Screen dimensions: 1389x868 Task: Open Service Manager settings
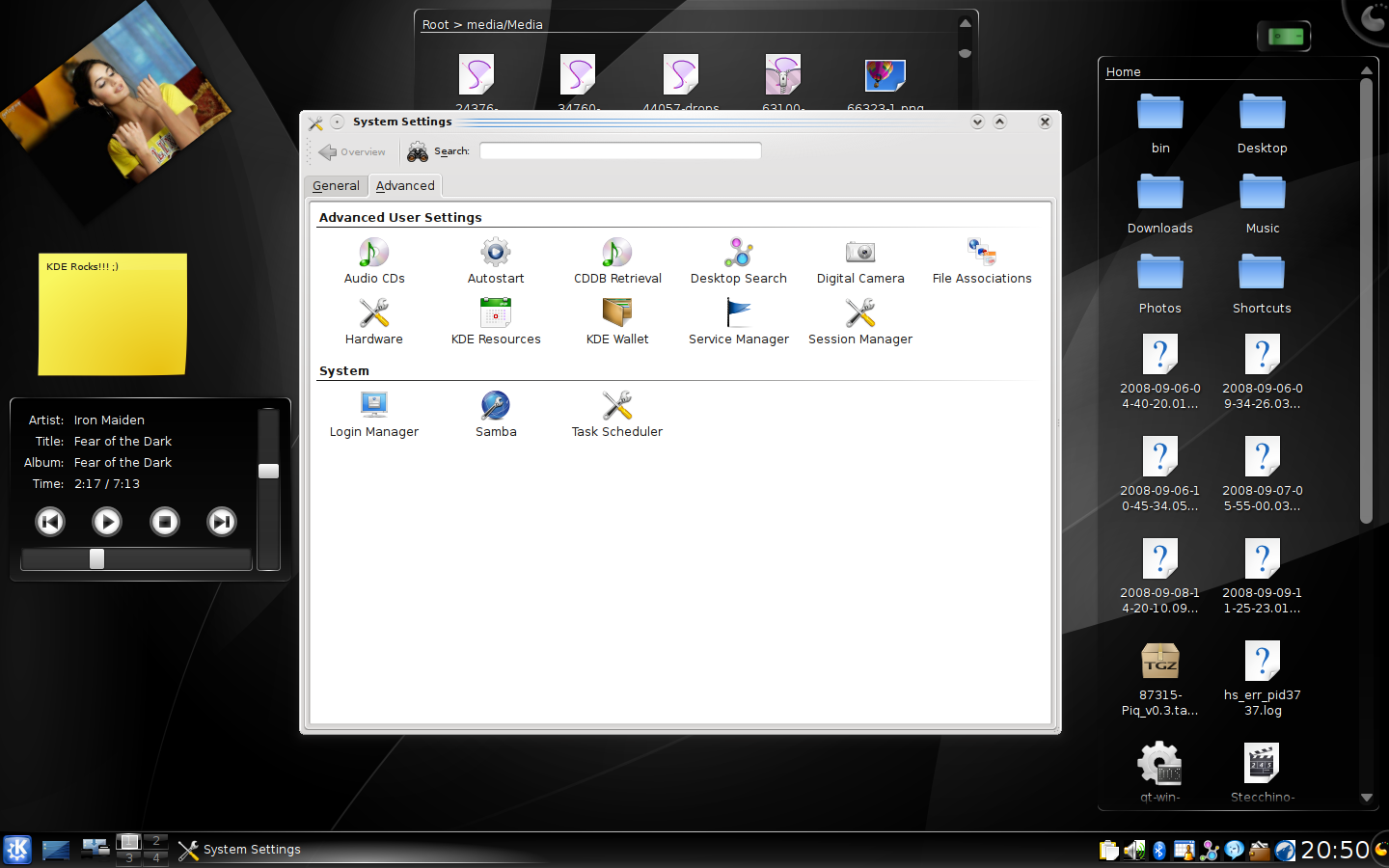point(739,323)
